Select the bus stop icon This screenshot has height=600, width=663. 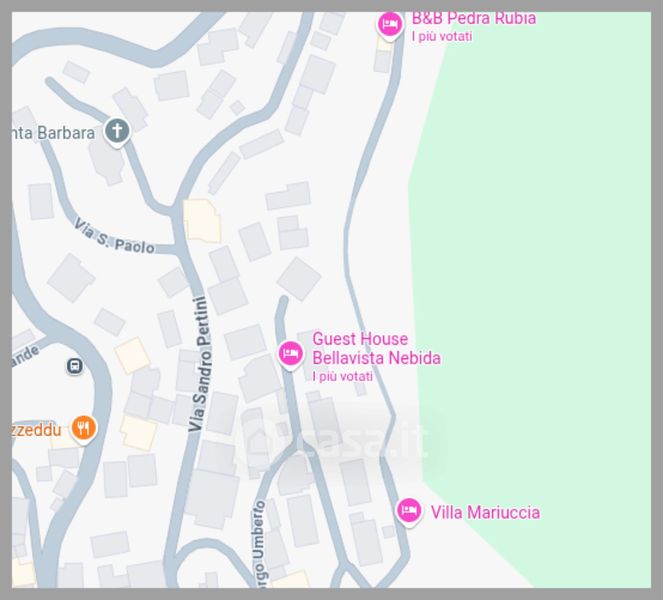point(75,365)
